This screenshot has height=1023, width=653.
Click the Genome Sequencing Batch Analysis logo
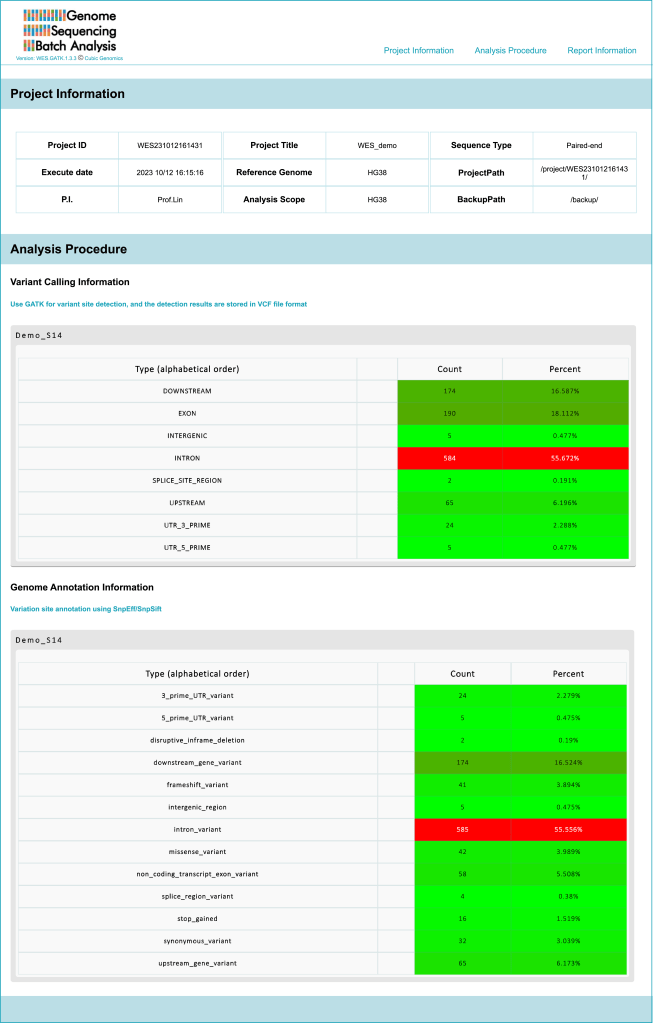pyautogui.click(x=70, y=32)
